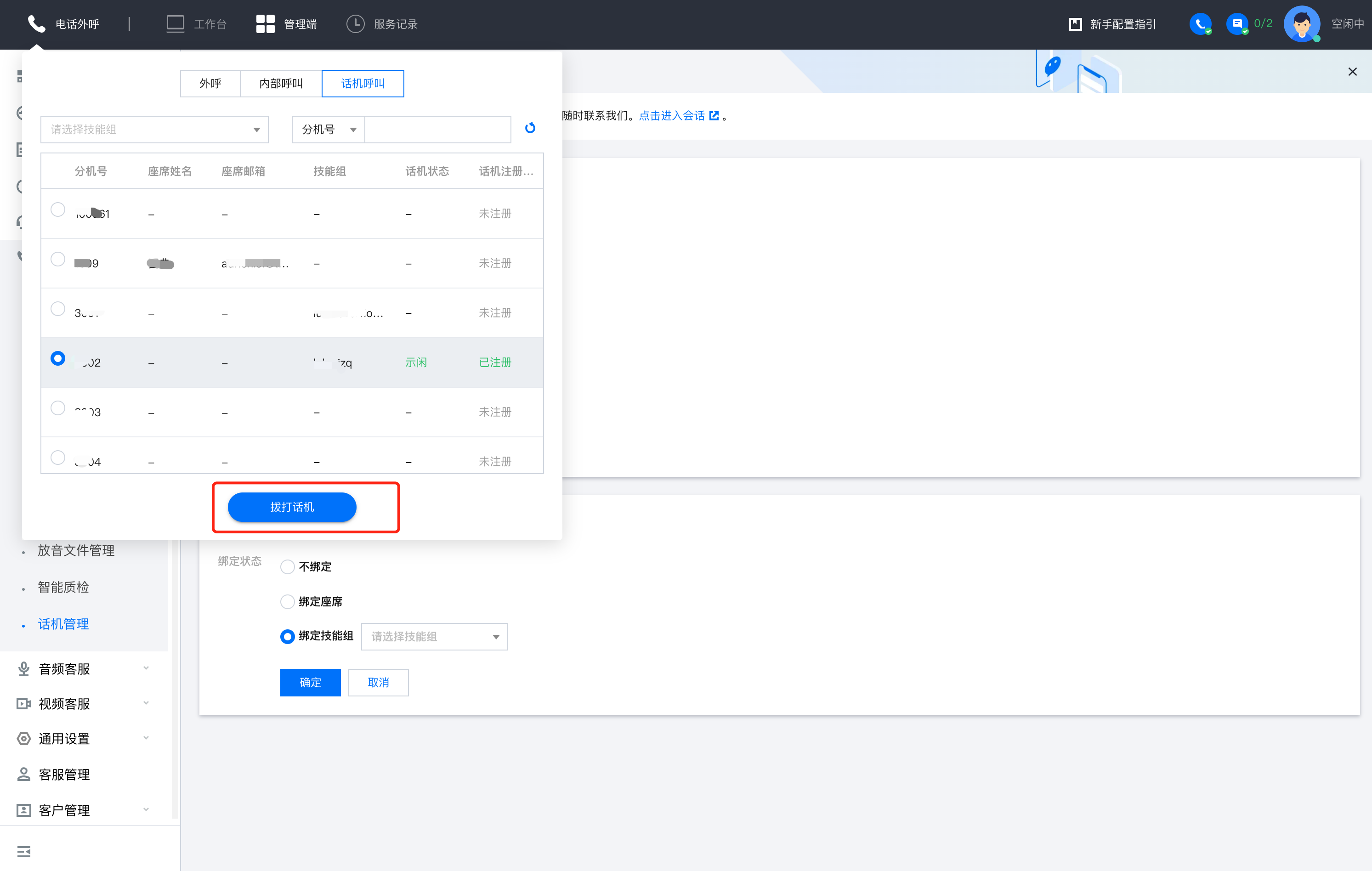Image resolution: width=1372 pixels, height=871 pixels.
Task: Open 服务记录 clock icon
Action: point(355,24)
